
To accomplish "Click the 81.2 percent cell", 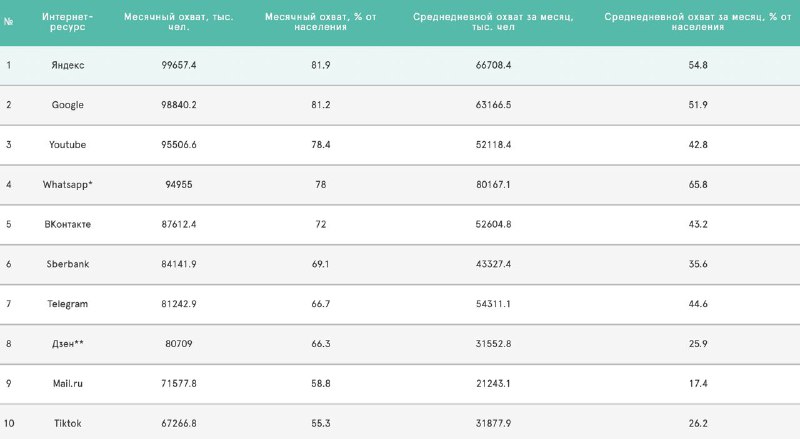I will point(320,105).
